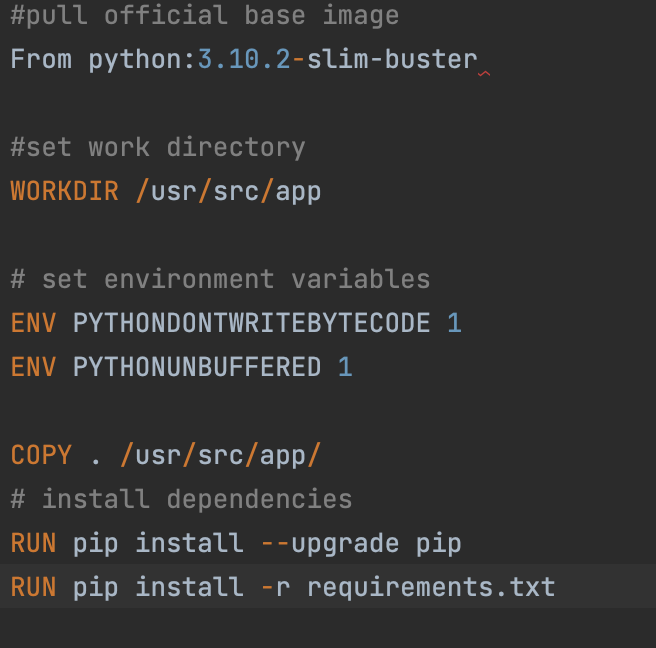Screen dimensions: 656x648
Task: Click the WORKDIR instruction keyword
Action: click(64, 191)
